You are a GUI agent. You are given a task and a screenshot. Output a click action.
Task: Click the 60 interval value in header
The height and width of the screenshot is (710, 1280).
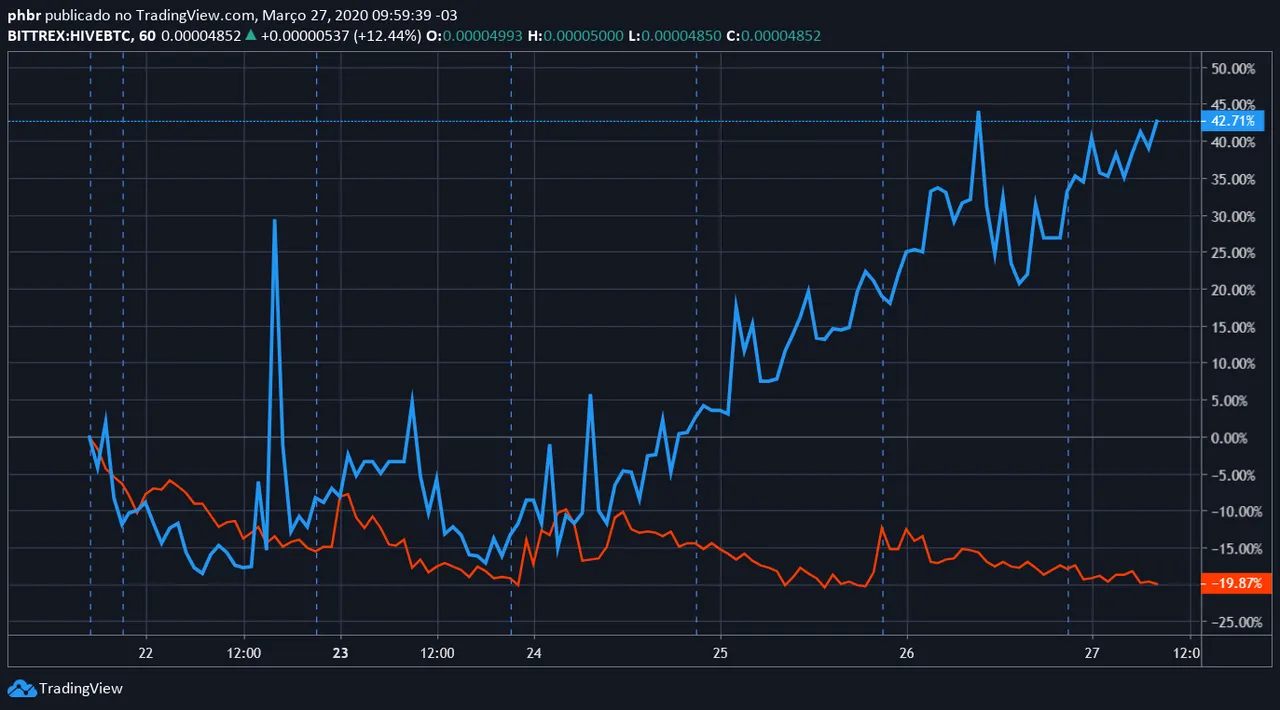coord(147,36)
